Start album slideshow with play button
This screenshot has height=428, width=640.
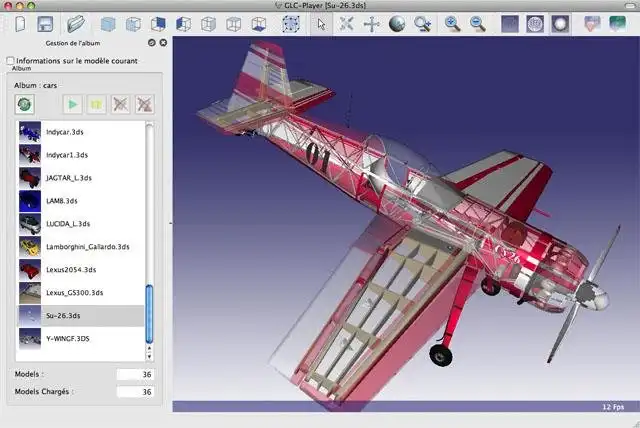(x=72, y=104)
